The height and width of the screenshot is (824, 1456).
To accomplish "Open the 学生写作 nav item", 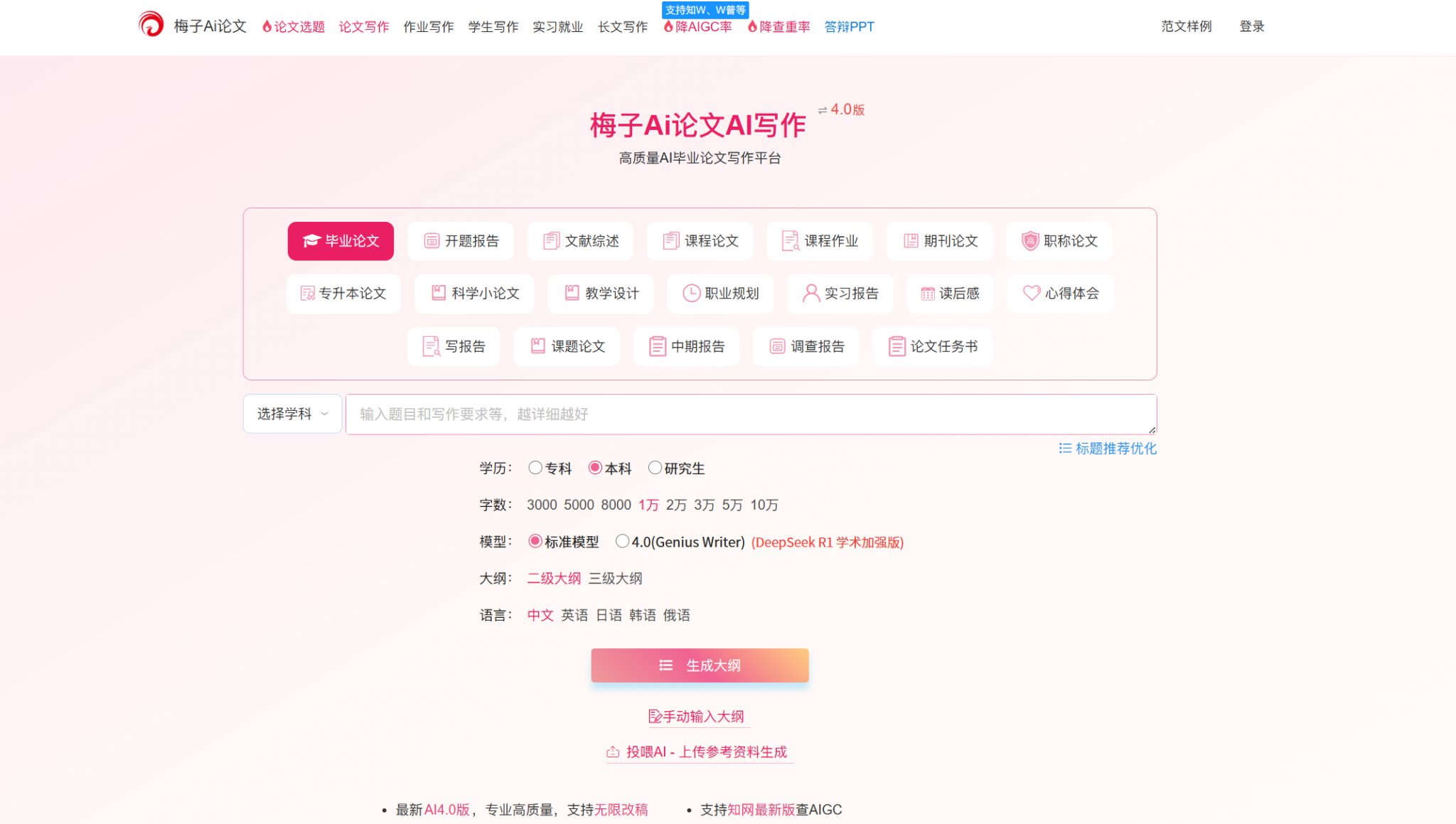I will tap(493, 26).
